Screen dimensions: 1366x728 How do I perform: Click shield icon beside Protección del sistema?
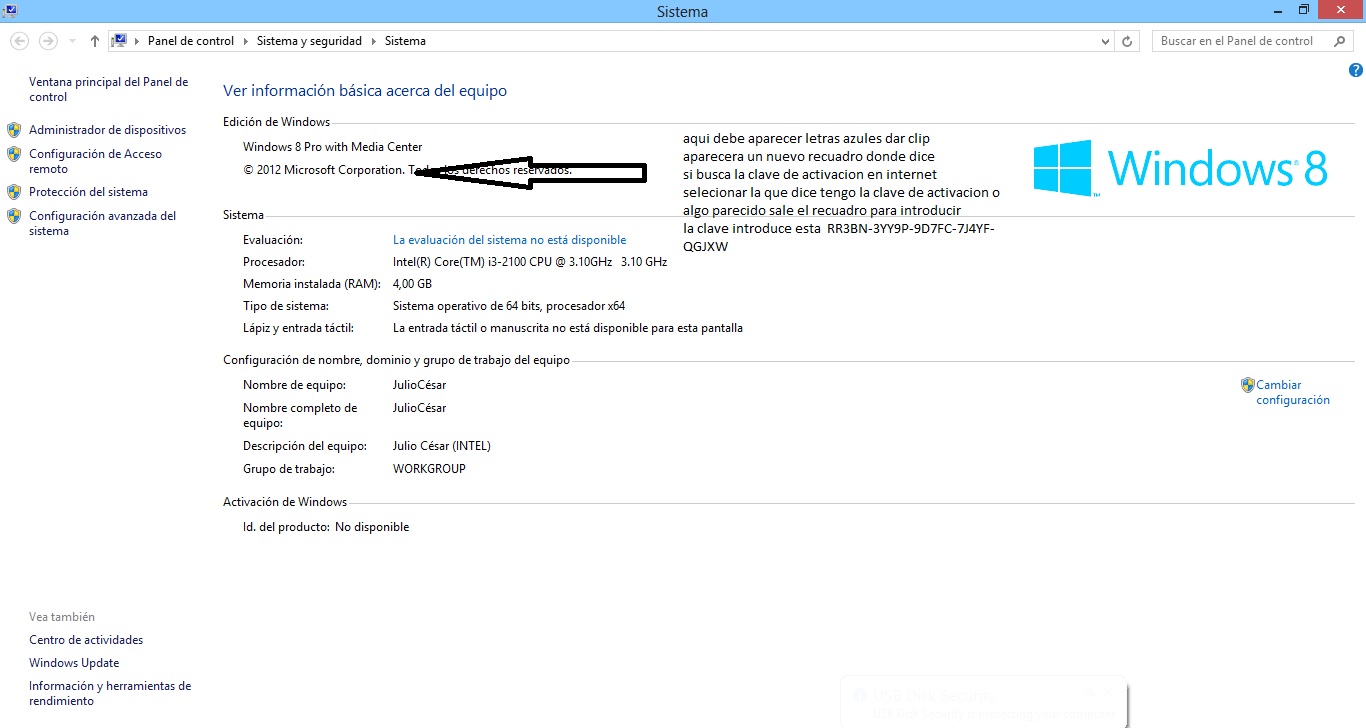[x=14, y=192]
